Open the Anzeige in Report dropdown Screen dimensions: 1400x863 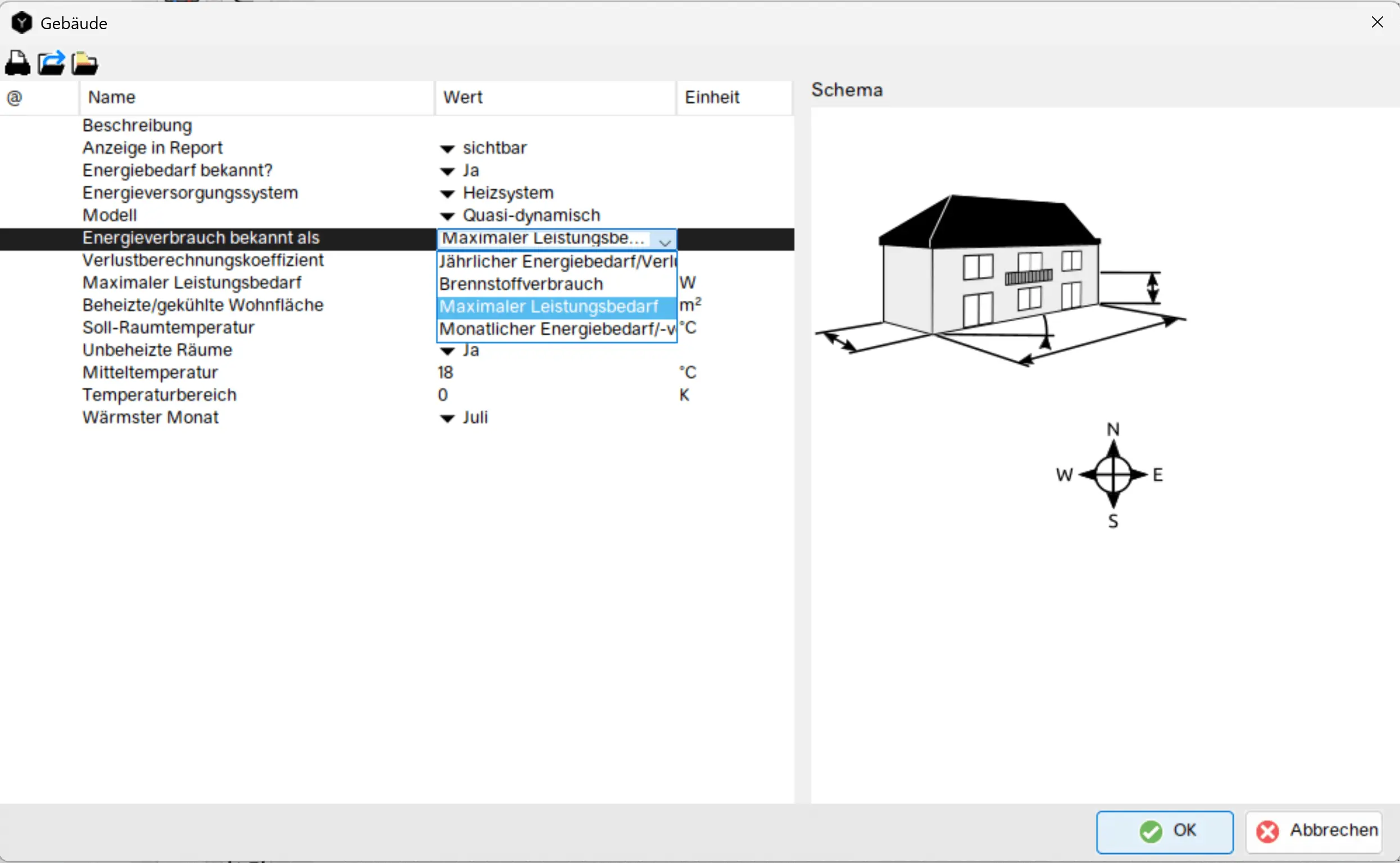click(448, 149)
